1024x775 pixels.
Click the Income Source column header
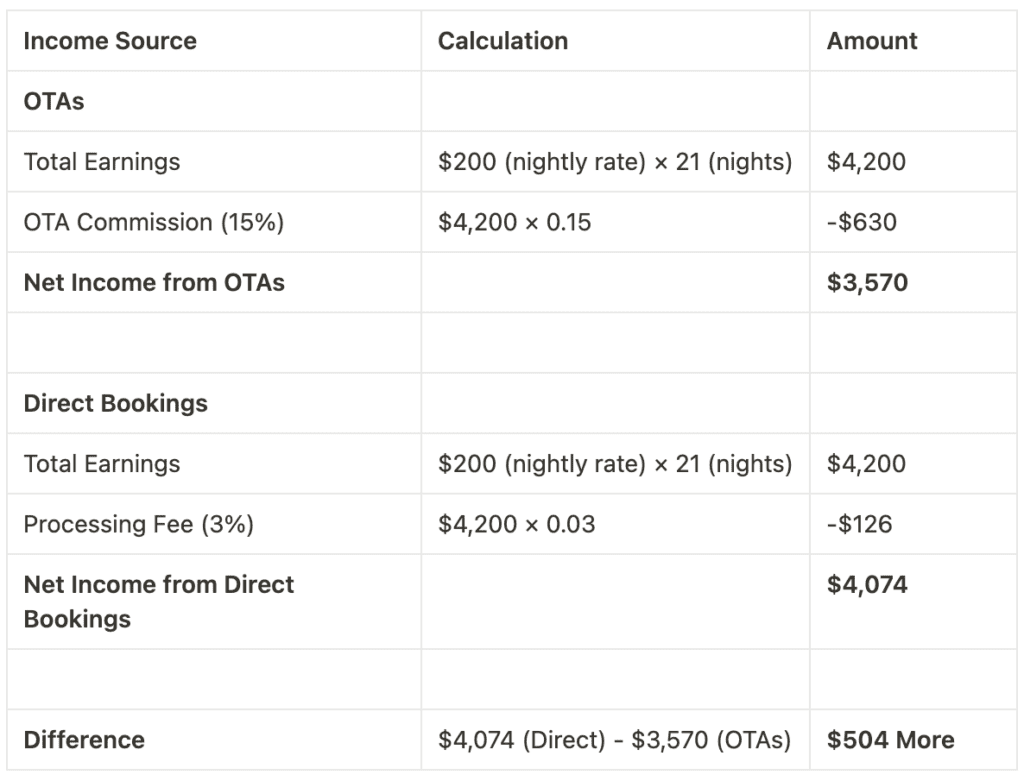110,41
